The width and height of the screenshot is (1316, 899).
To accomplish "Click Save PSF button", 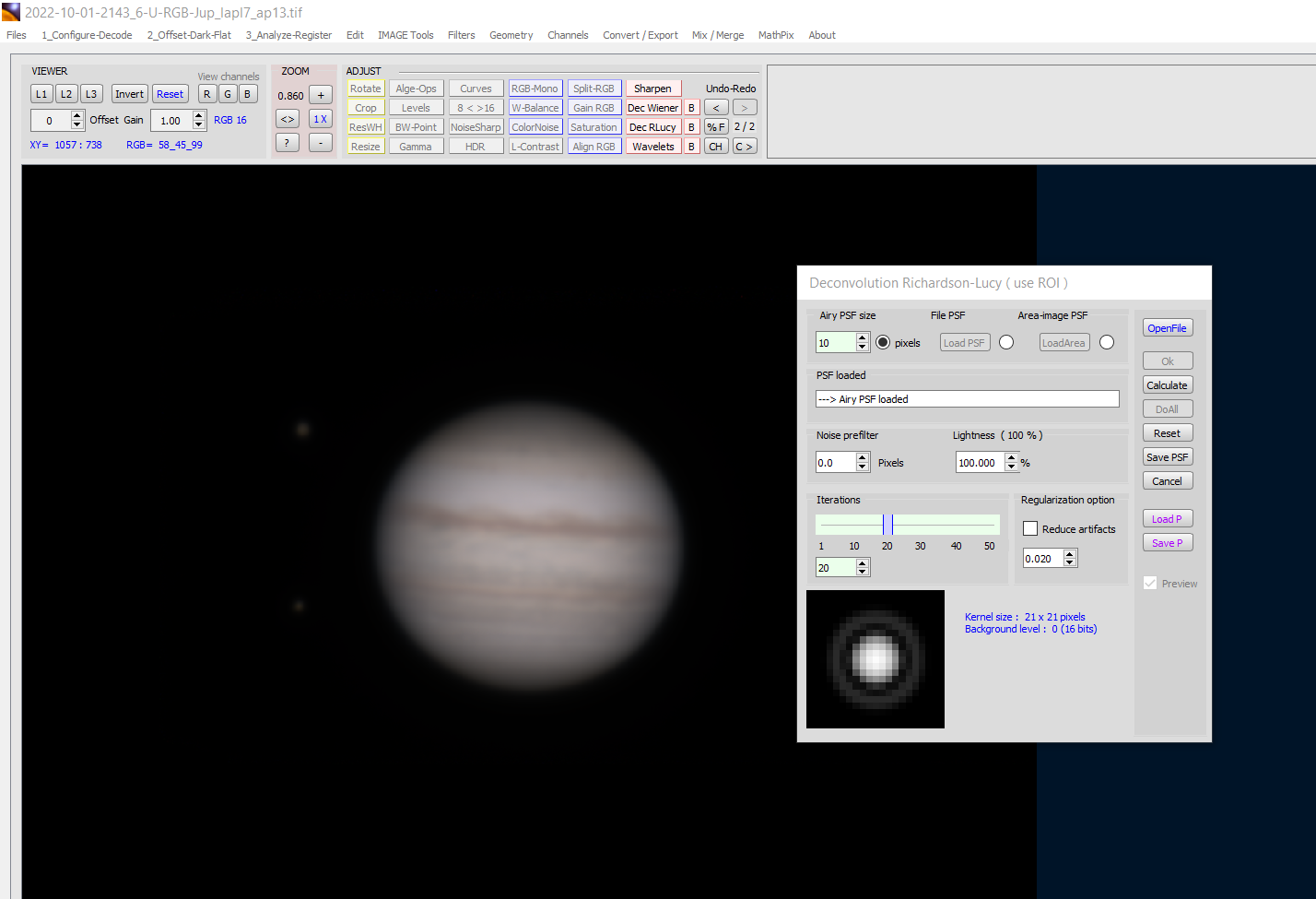I will tap(1168, 457).
